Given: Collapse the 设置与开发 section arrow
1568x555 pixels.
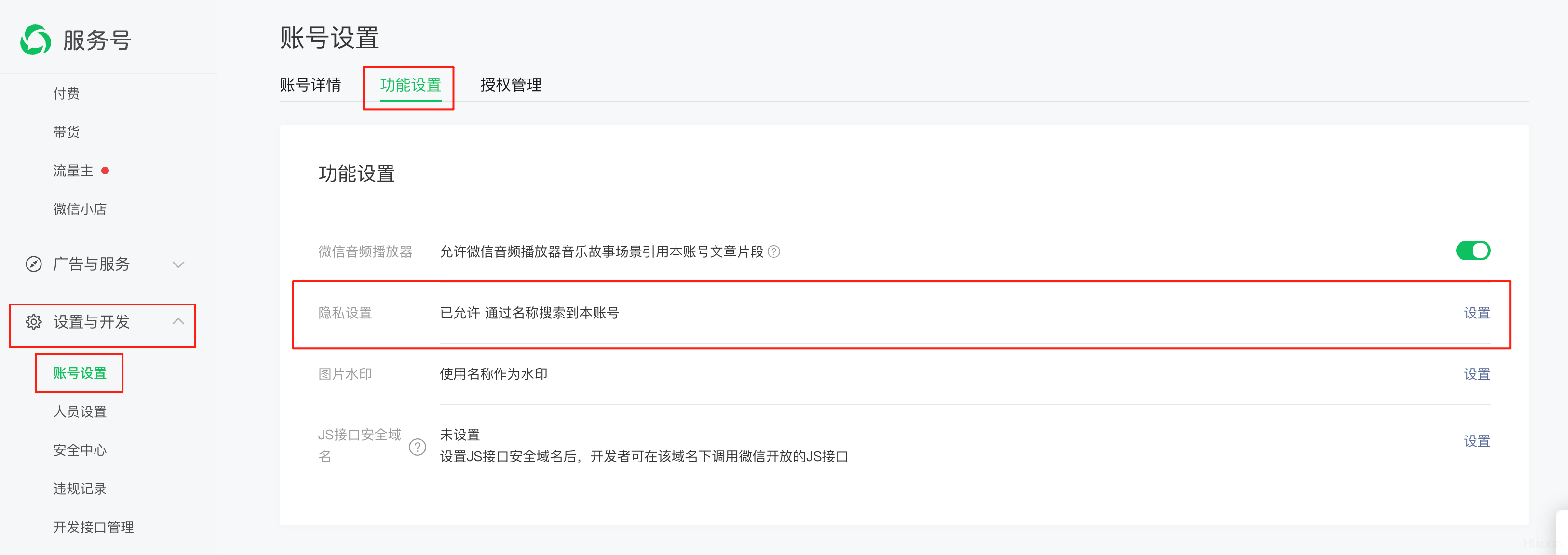Looking at the screenshot, I should 178,321.
